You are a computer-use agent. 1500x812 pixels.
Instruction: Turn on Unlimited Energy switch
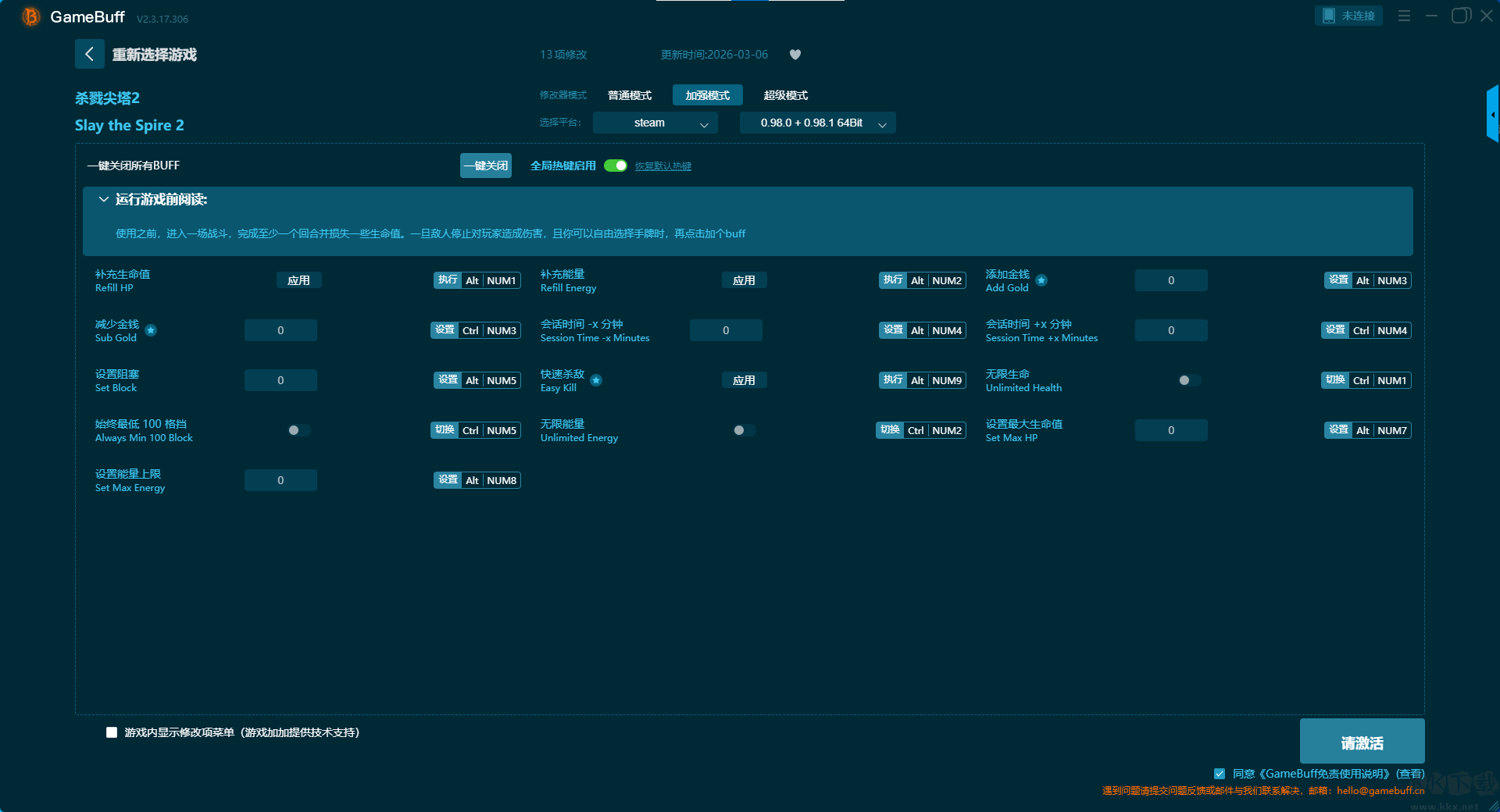(743, 430)
